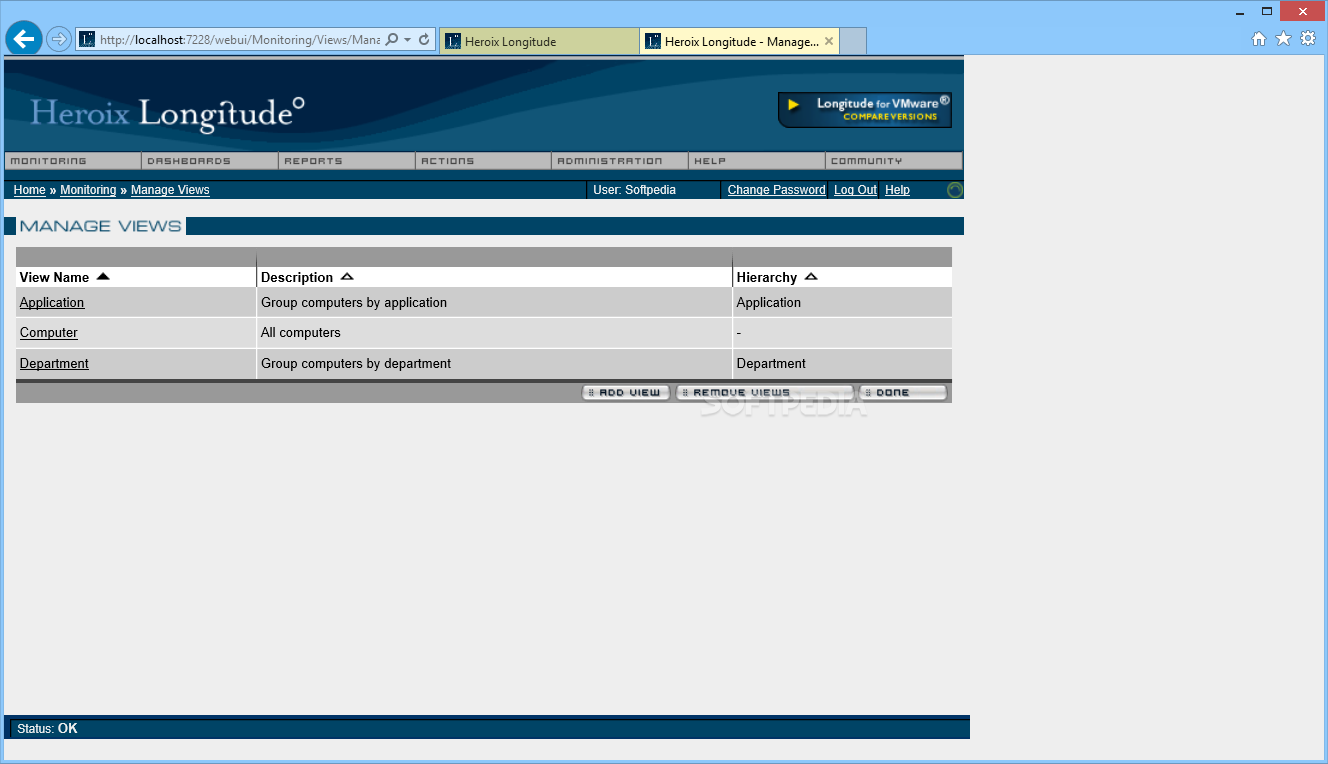Click the Heroix Longitude logo
The width and height of the screenshot is (1328, 764).
point(167,113)
